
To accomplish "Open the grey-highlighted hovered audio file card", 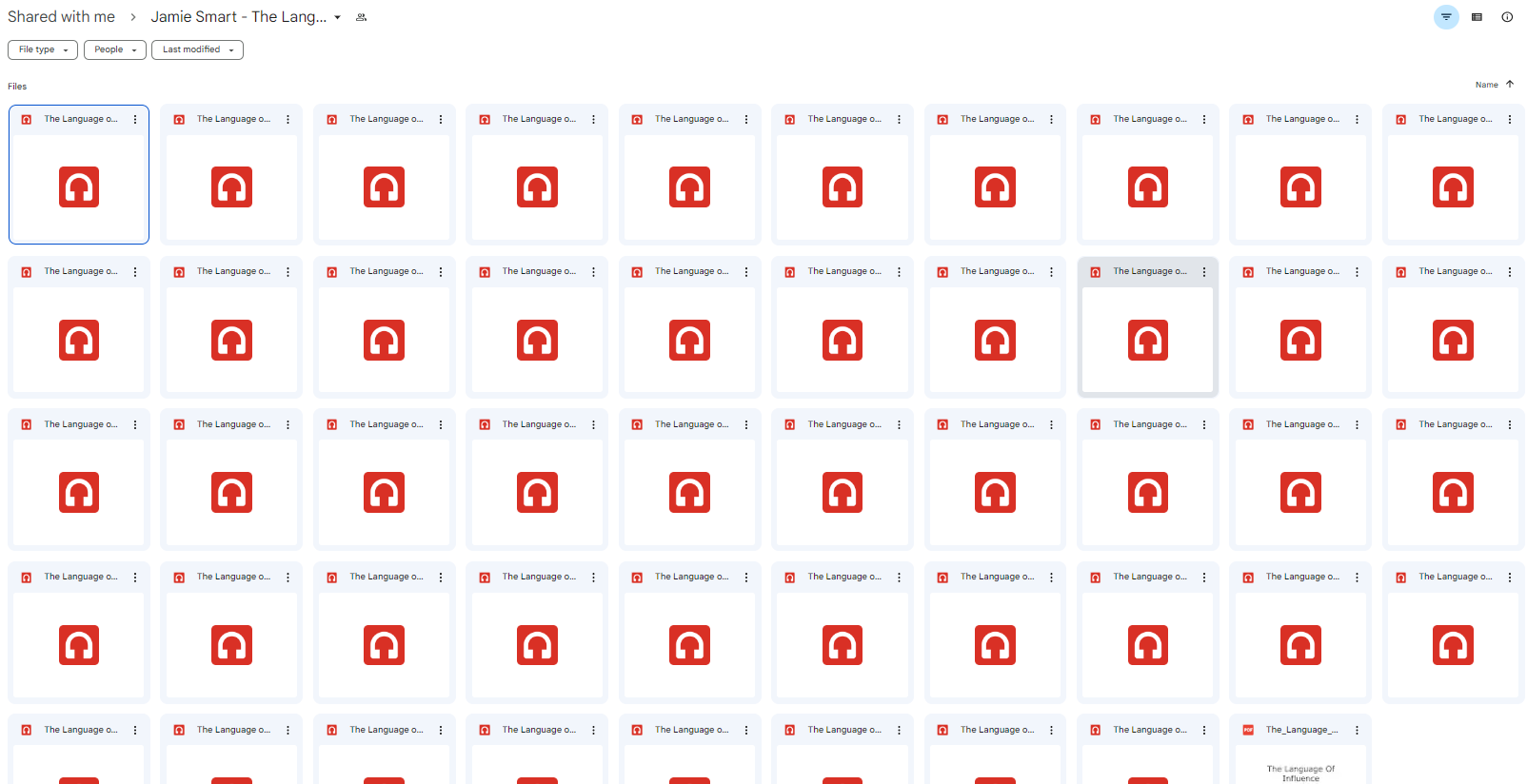I will coord(1148,326).
